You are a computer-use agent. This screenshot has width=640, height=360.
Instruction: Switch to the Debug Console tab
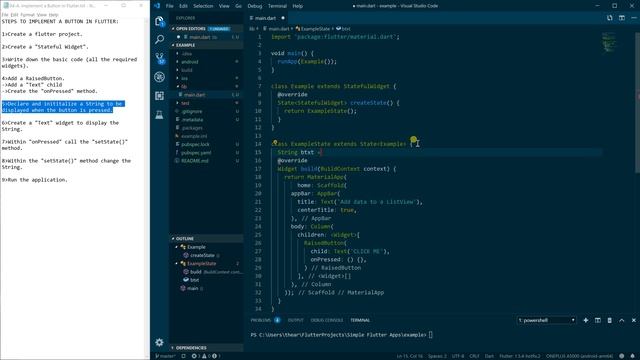pos(327,320)
